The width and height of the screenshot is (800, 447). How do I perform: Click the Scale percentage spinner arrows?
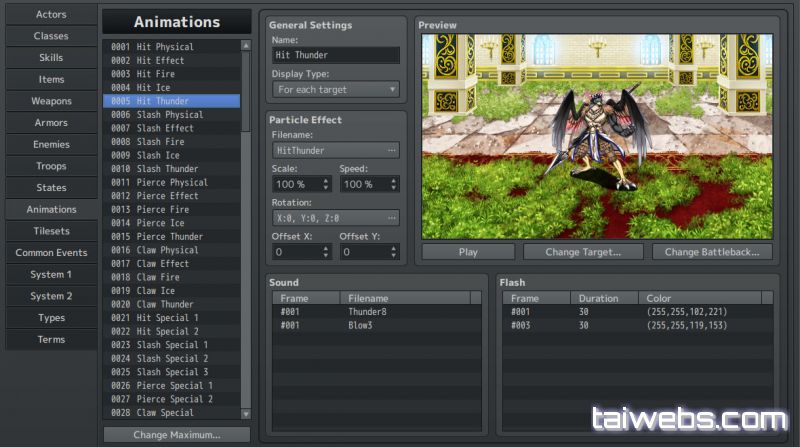click(x=325, y=185)
